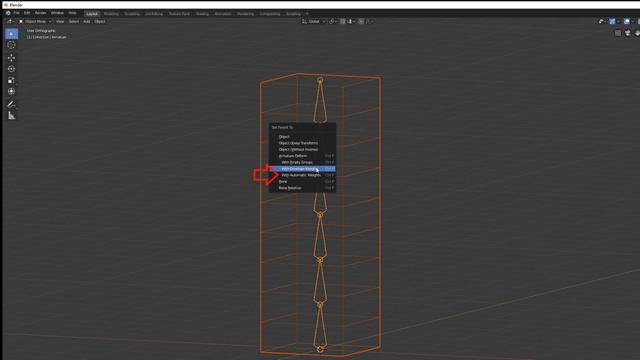
Task: Switch to the Compositing workspace tab
Action: click(270, 14)
